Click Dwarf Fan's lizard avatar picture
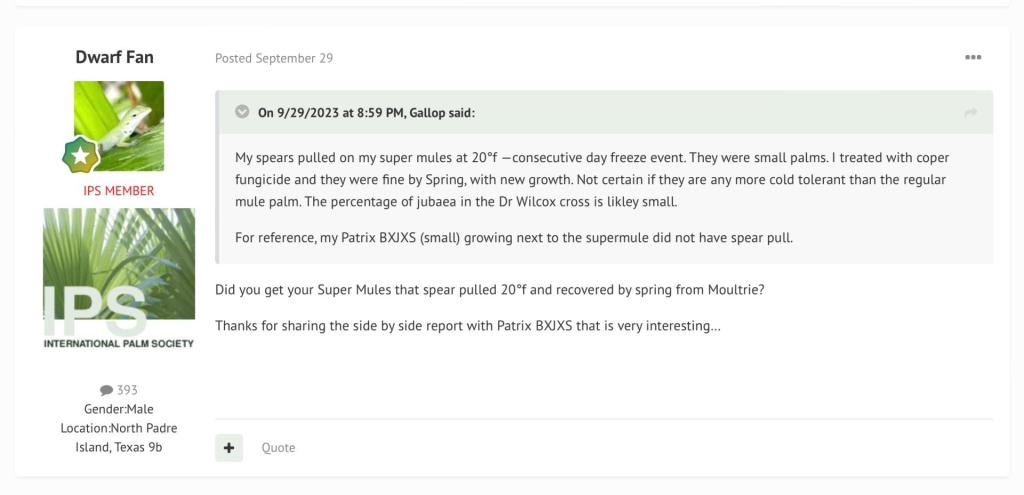Image resolution: width=1024 pixels, height=495 pixels. point(119,125)
